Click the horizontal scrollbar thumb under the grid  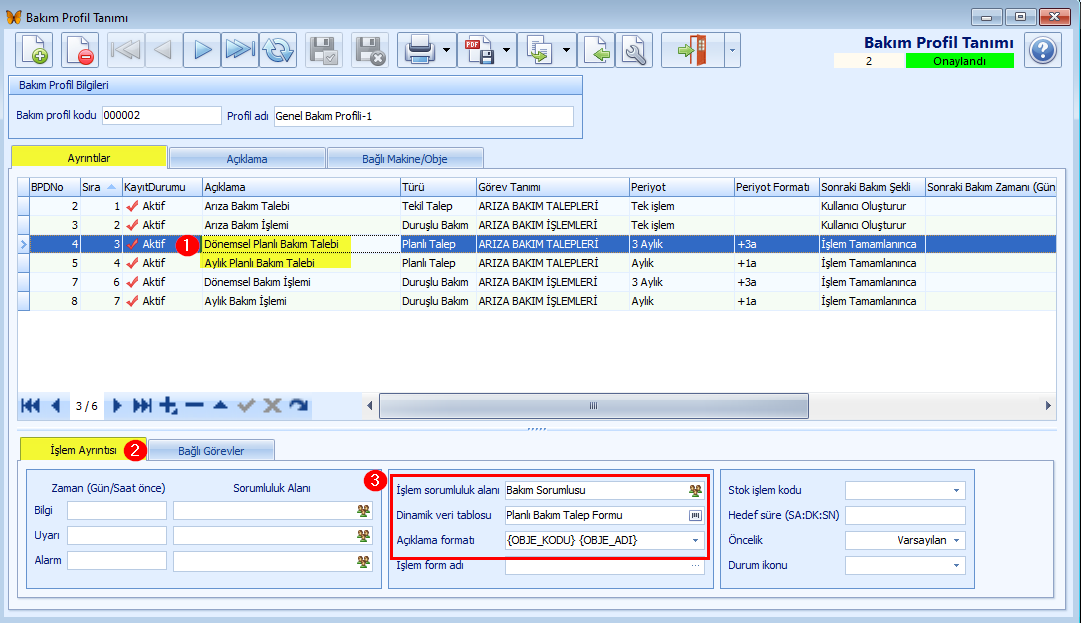[x=594, y=406]
